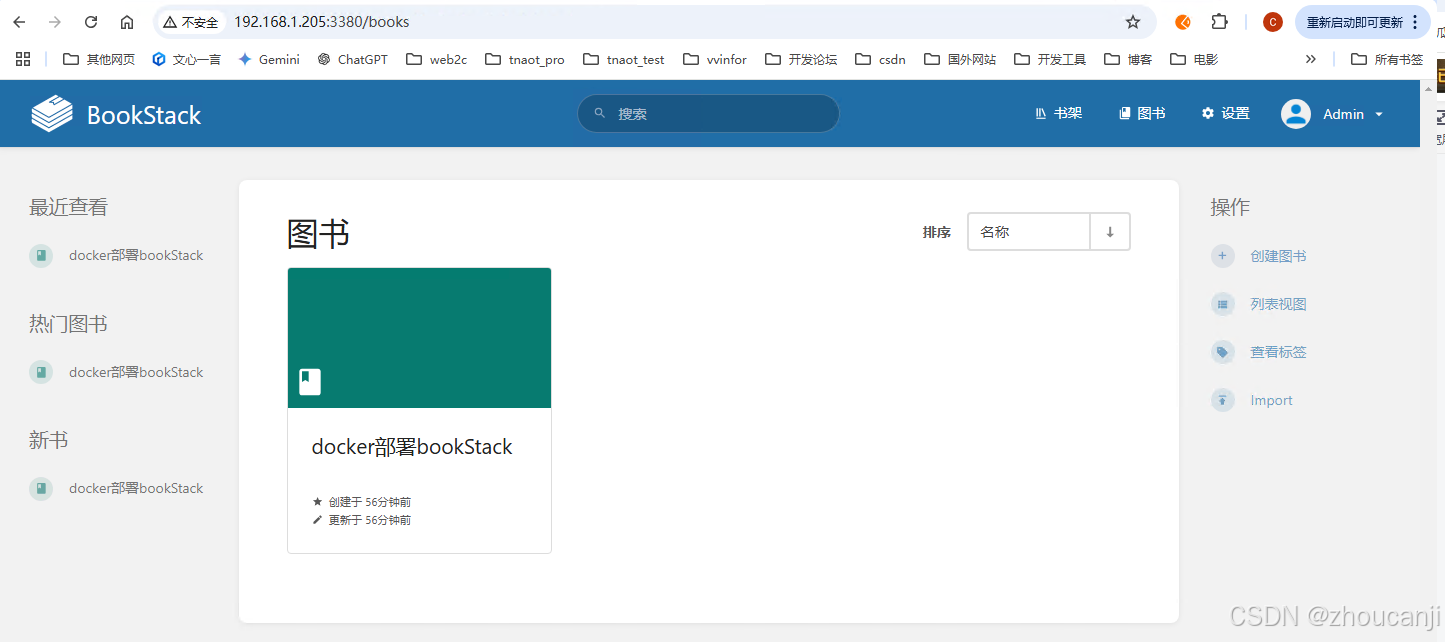
Task: Open the web2c bookmark folder
Action: click(x=437, y=59)
